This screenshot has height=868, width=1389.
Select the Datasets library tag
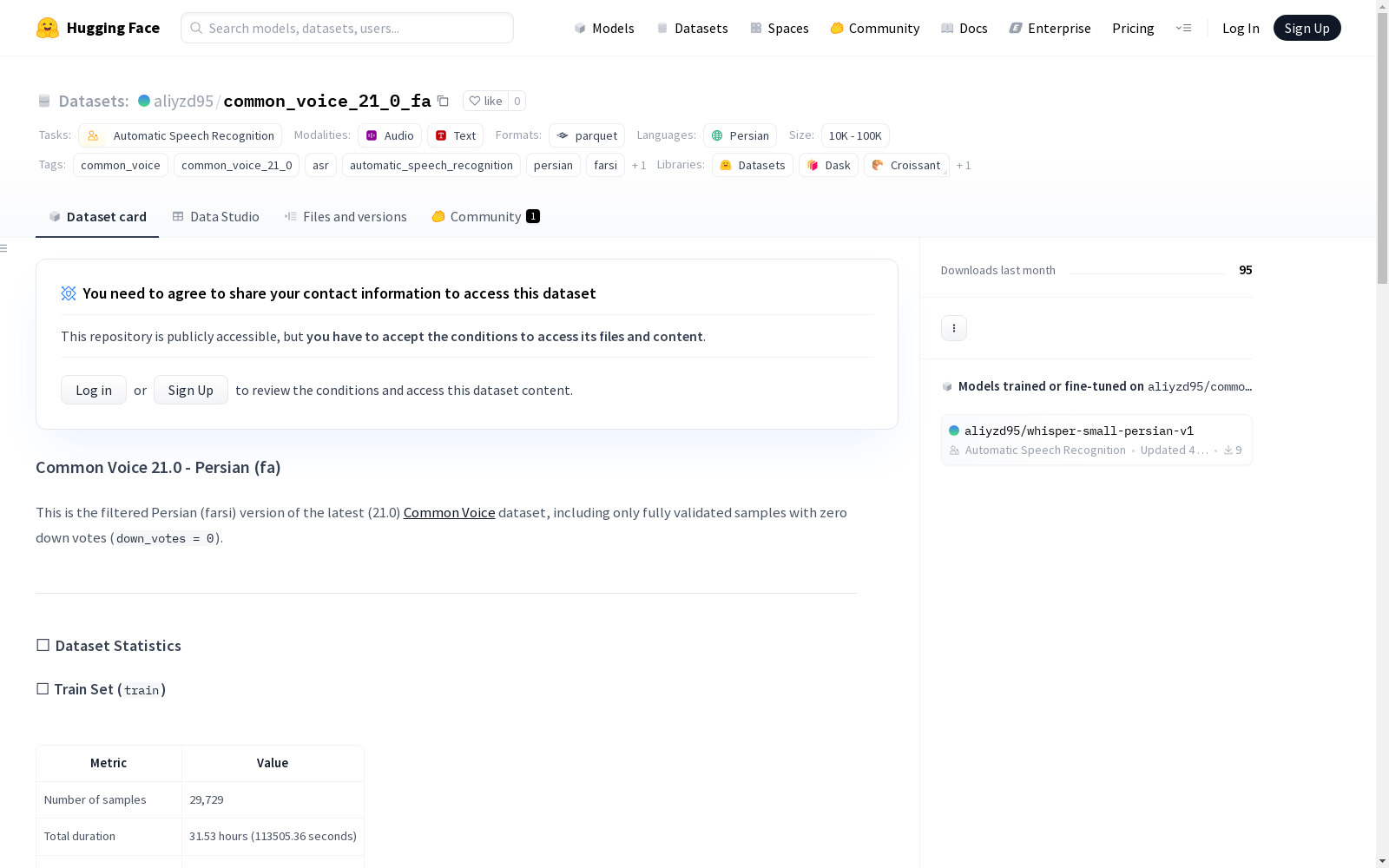click(753, 165)
